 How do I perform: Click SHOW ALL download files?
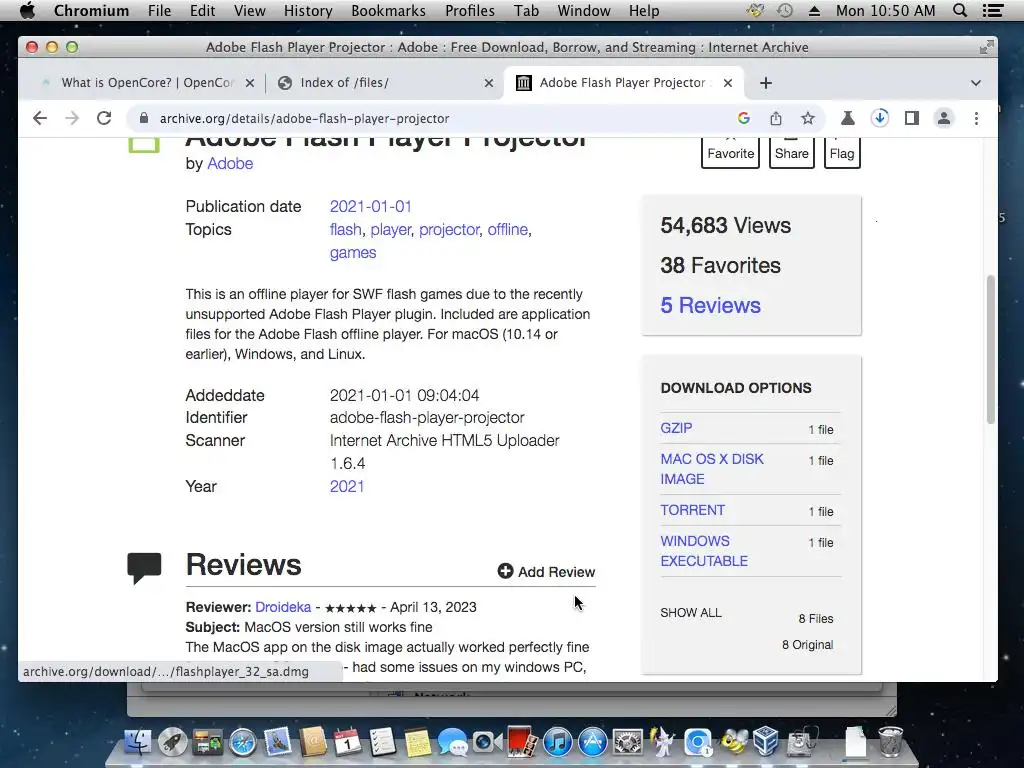tap(691, 613)
